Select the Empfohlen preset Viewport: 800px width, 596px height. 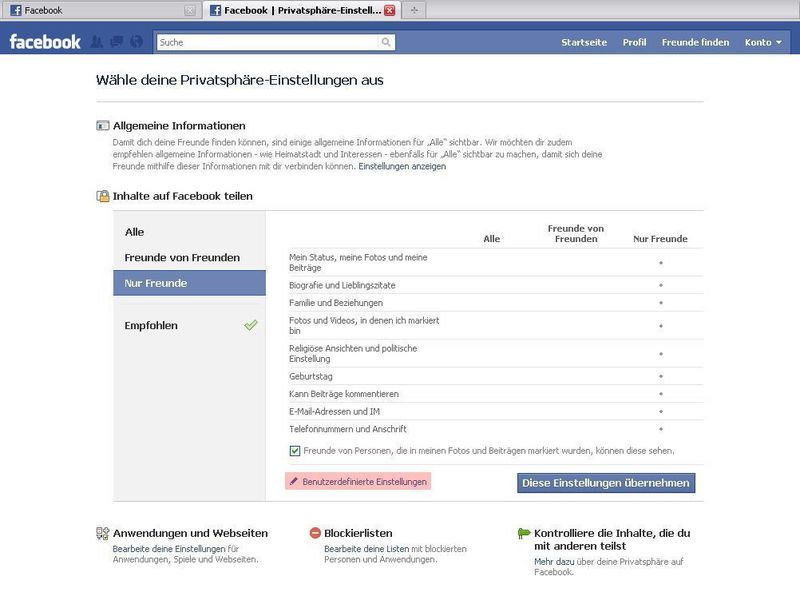pos(189,326)
